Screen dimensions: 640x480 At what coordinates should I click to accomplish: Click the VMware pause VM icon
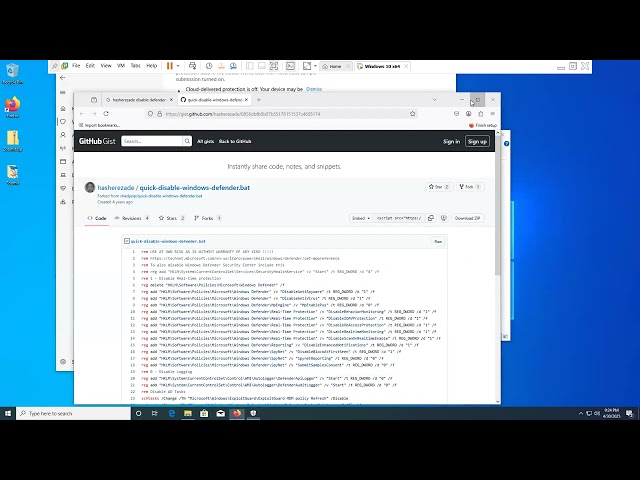click(170, 66)
